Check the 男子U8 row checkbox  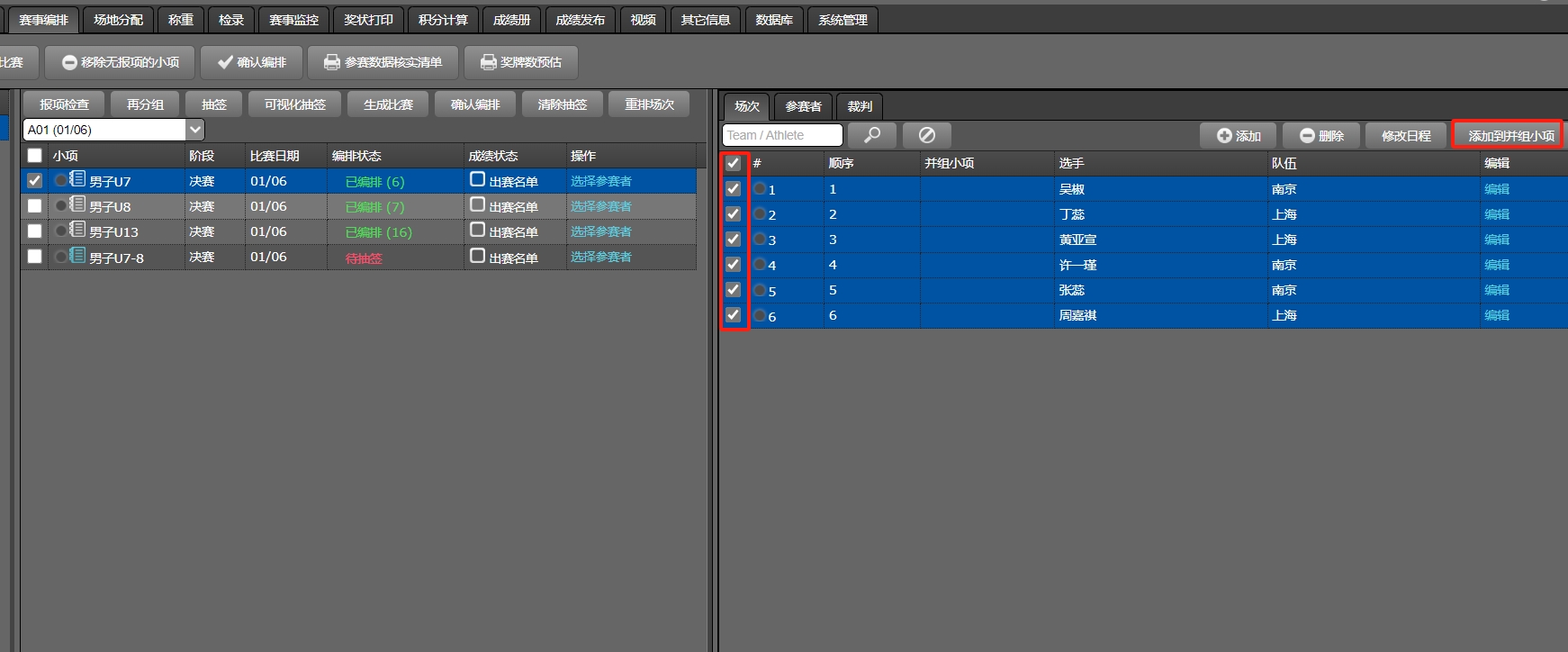click(34, 206)
